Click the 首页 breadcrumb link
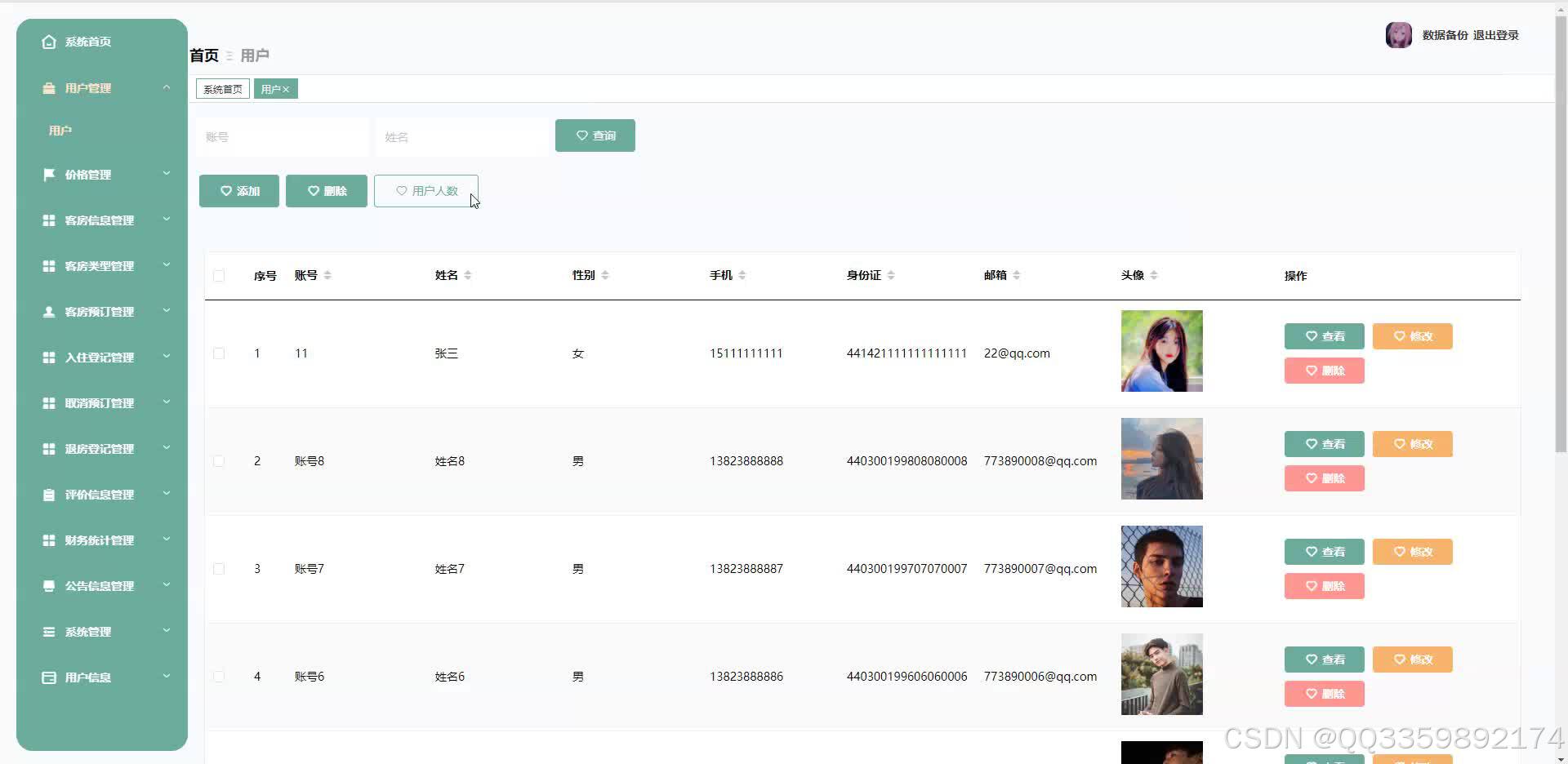The width and height of the screenshot is (1568, 764). (204, 56)
